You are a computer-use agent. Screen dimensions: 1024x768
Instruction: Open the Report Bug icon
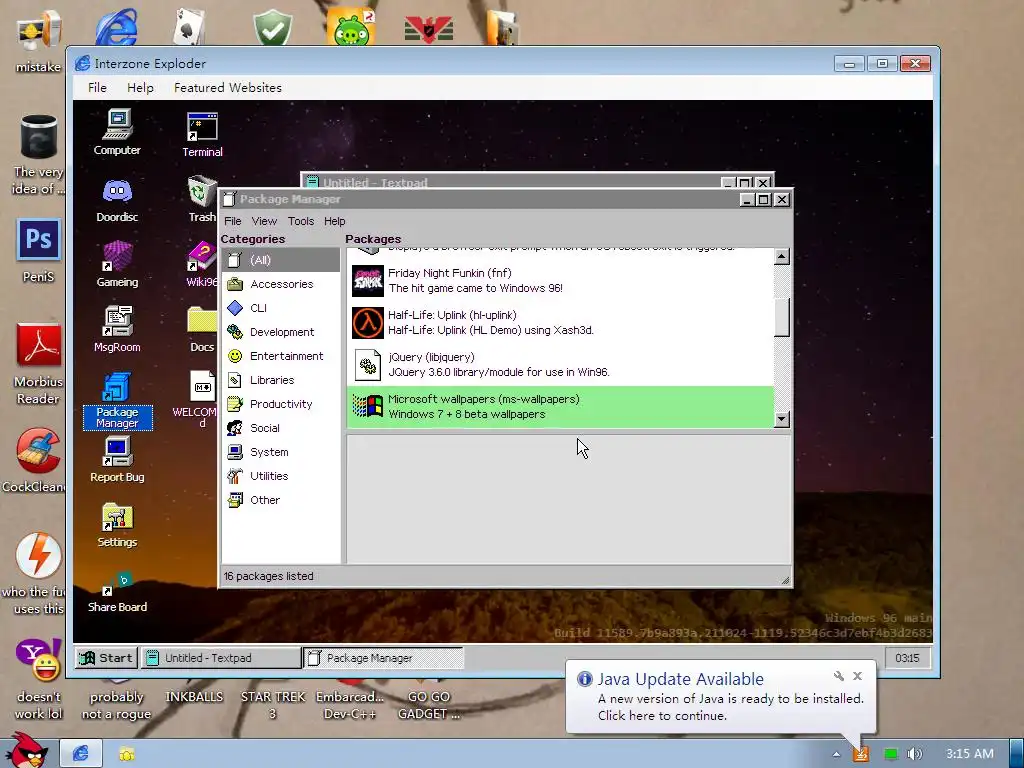coord(117,459)
